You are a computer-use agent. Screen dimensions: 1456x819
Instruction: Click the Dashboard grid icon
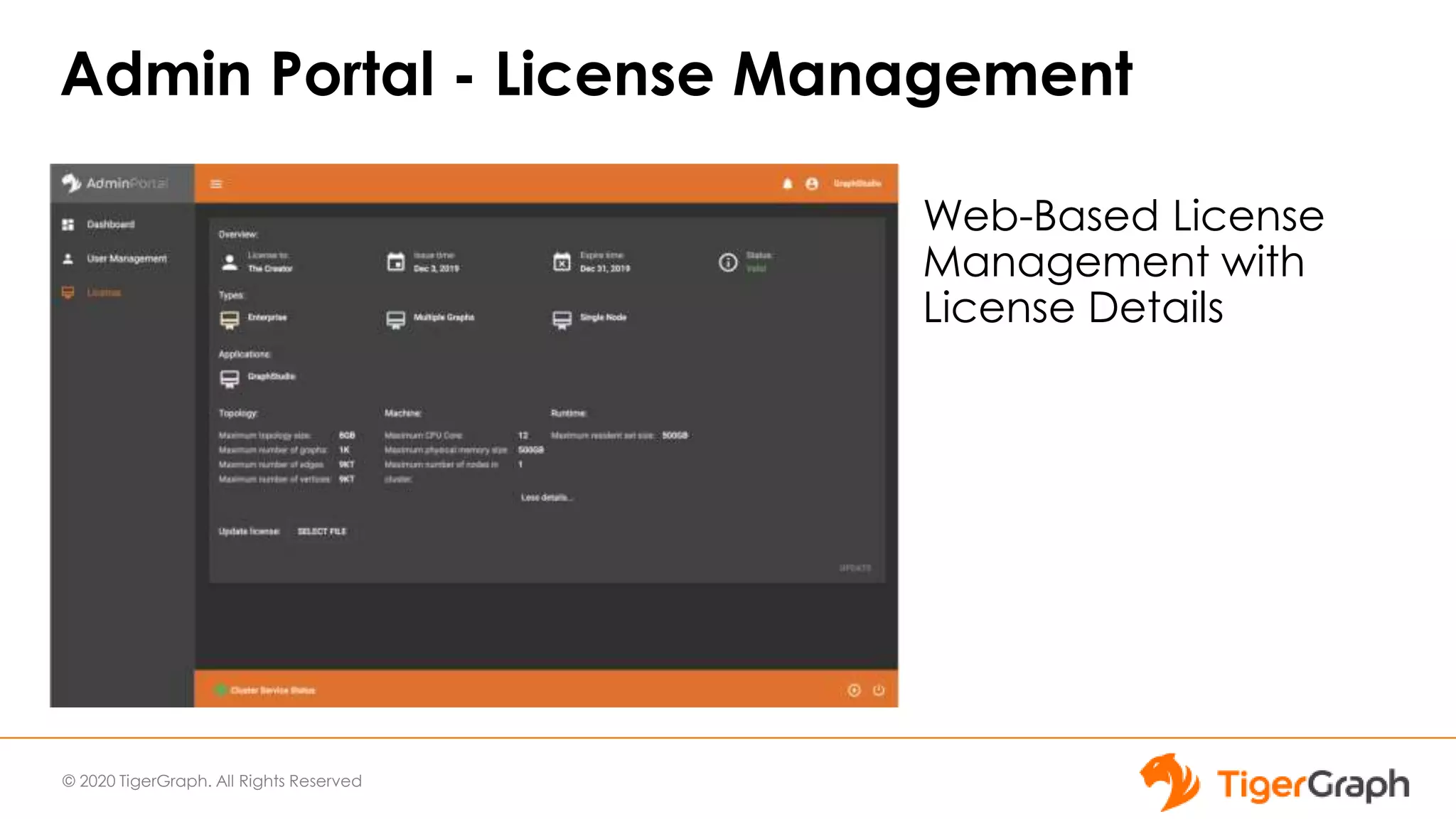click(68, 224)
